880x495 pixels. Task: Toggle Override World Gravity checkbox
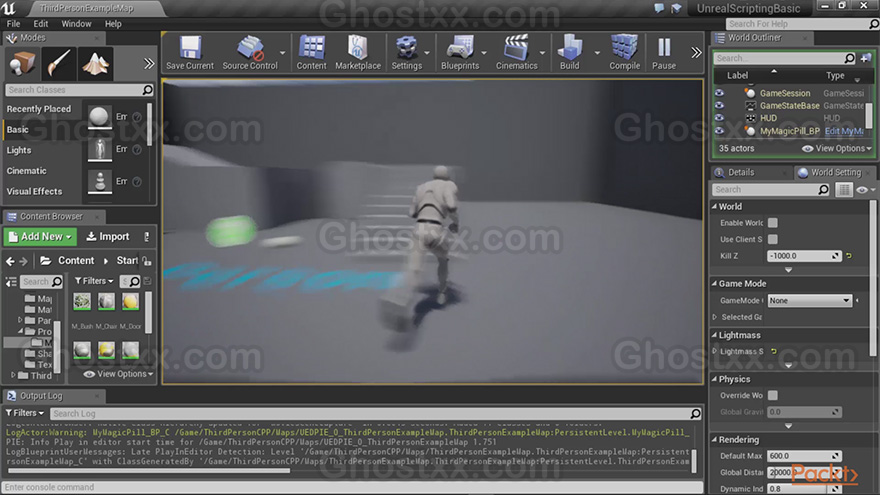(x=773, y=395)
